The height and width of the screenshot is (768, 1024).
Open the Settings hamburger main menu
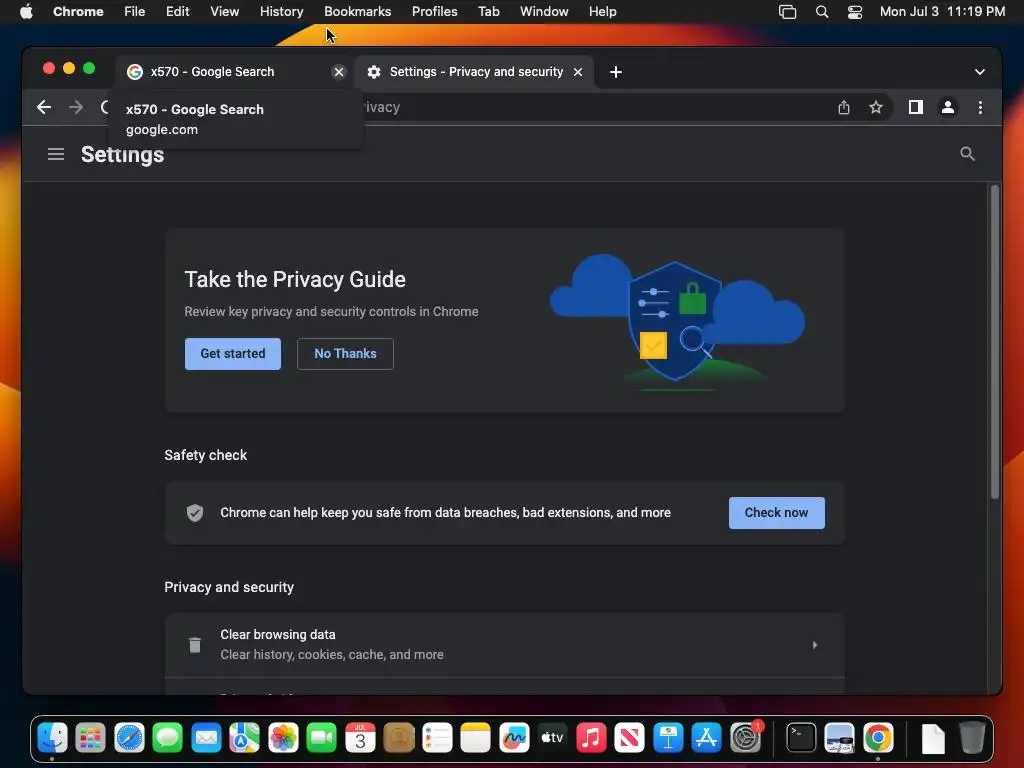[x=56, y=154]
